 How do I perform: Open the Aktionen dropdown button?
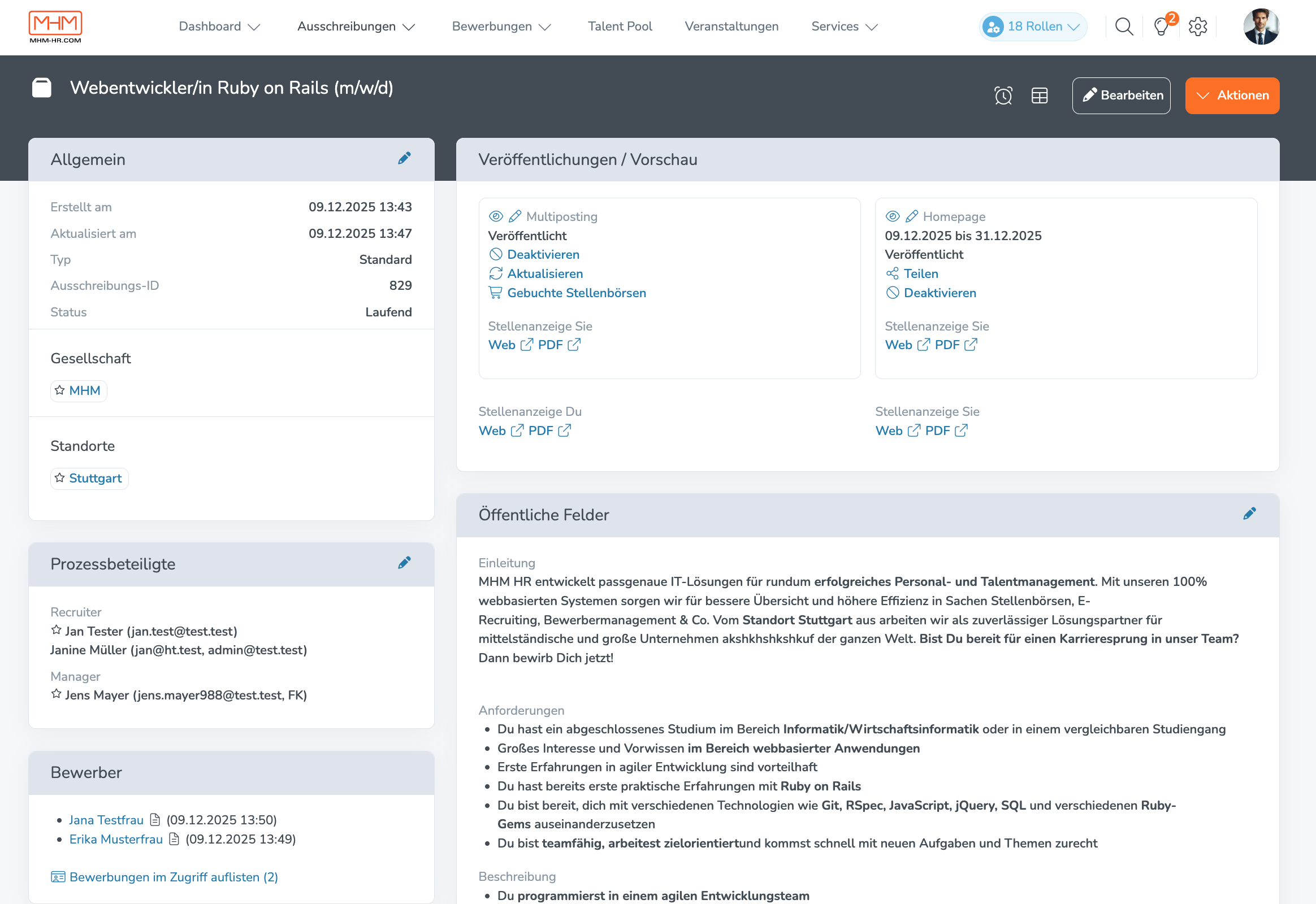[1232, 95]
